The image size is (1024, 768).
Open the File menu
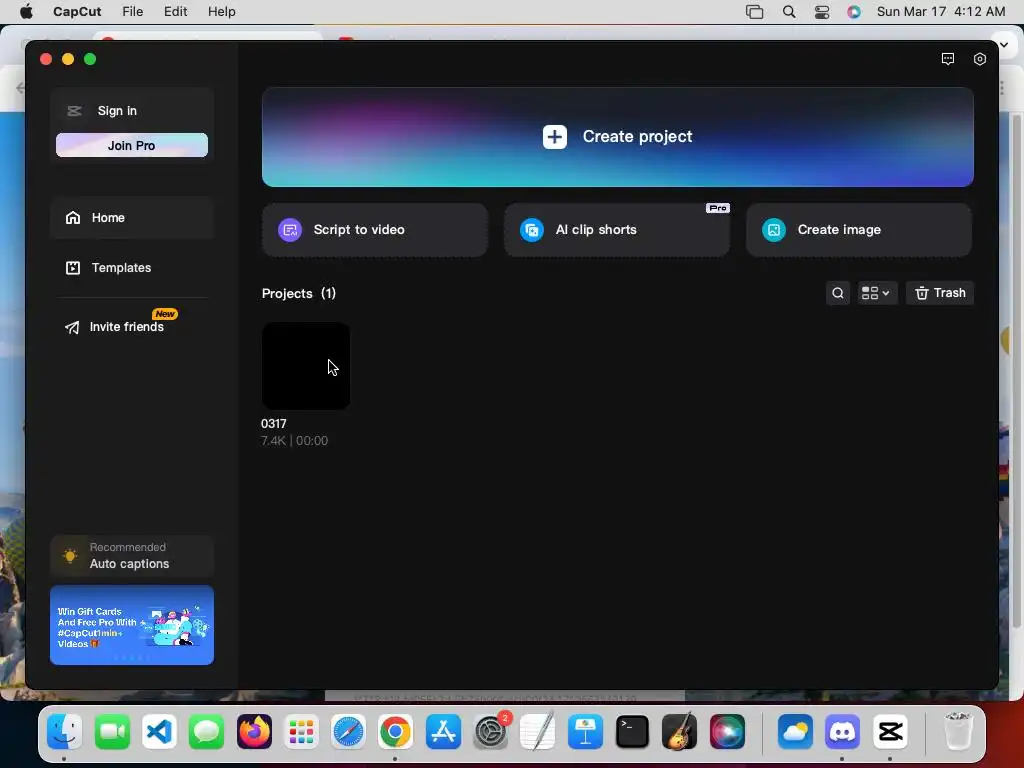(133, 12)
